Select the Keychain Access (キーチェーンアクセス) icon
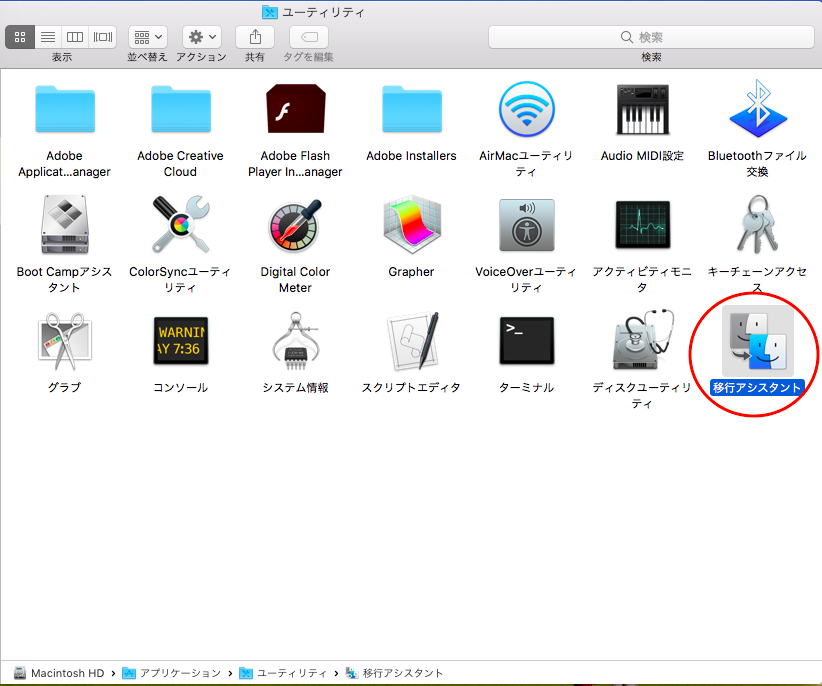Screen dimensions: 822x686 [757, 225]
